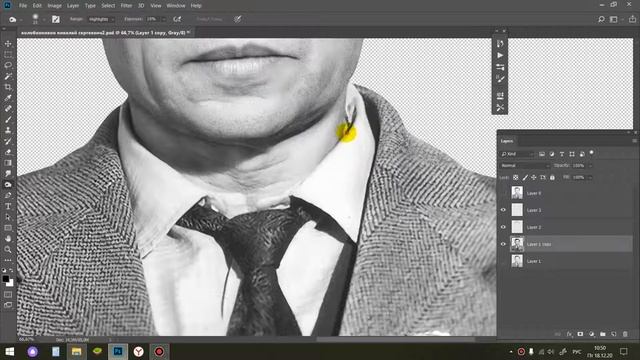Open the Layers panel flyout menu

pos(634,141)
